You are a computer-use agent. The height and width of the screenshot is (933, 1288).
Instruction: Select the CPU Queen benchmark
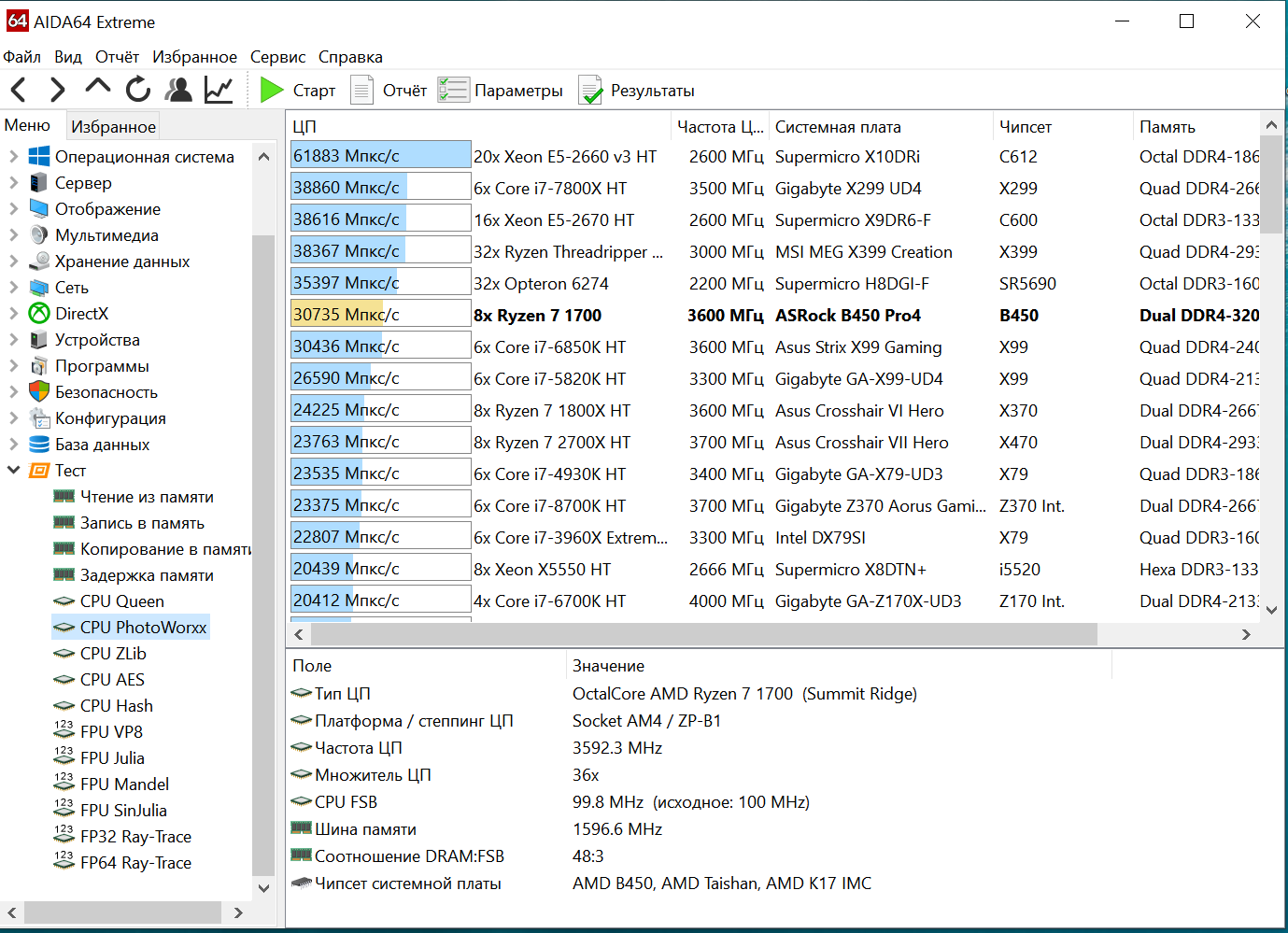point(122,601)
